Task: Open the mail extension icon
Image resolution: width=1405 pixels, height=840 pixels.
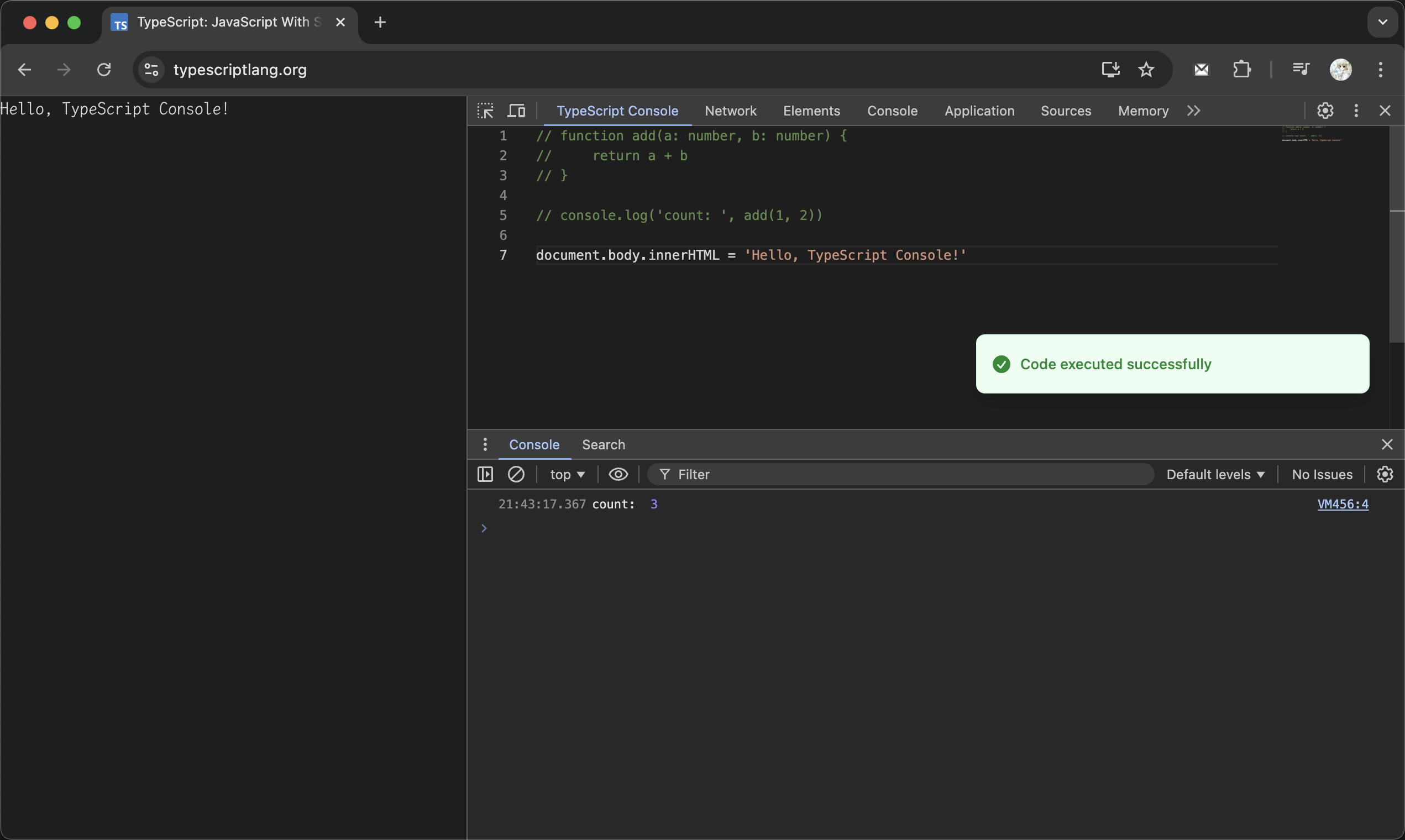Action: (x=1201, y=70)
